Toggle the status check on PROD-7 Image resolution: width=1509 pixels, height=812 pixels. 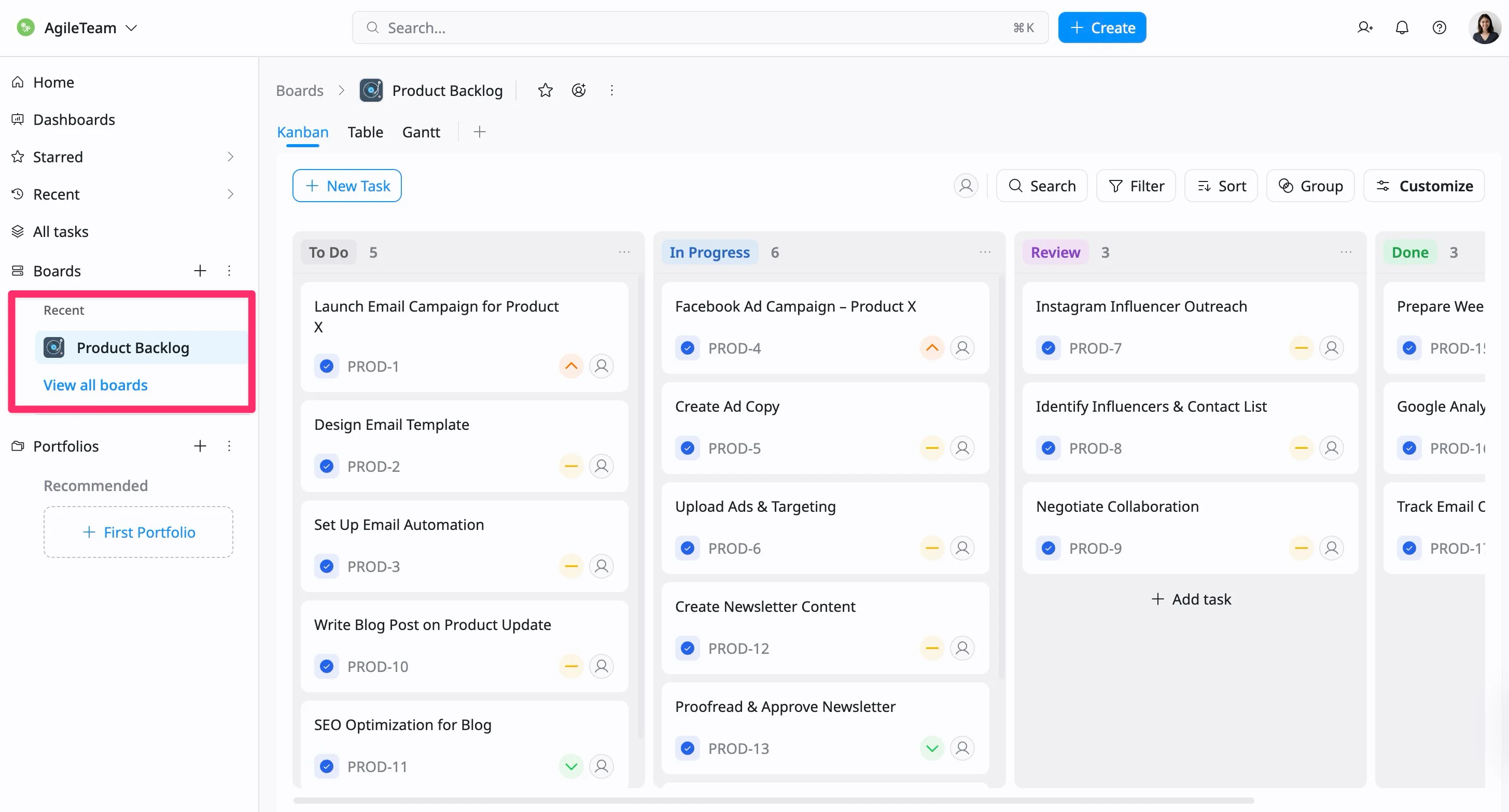click(x=1049, y=348)
